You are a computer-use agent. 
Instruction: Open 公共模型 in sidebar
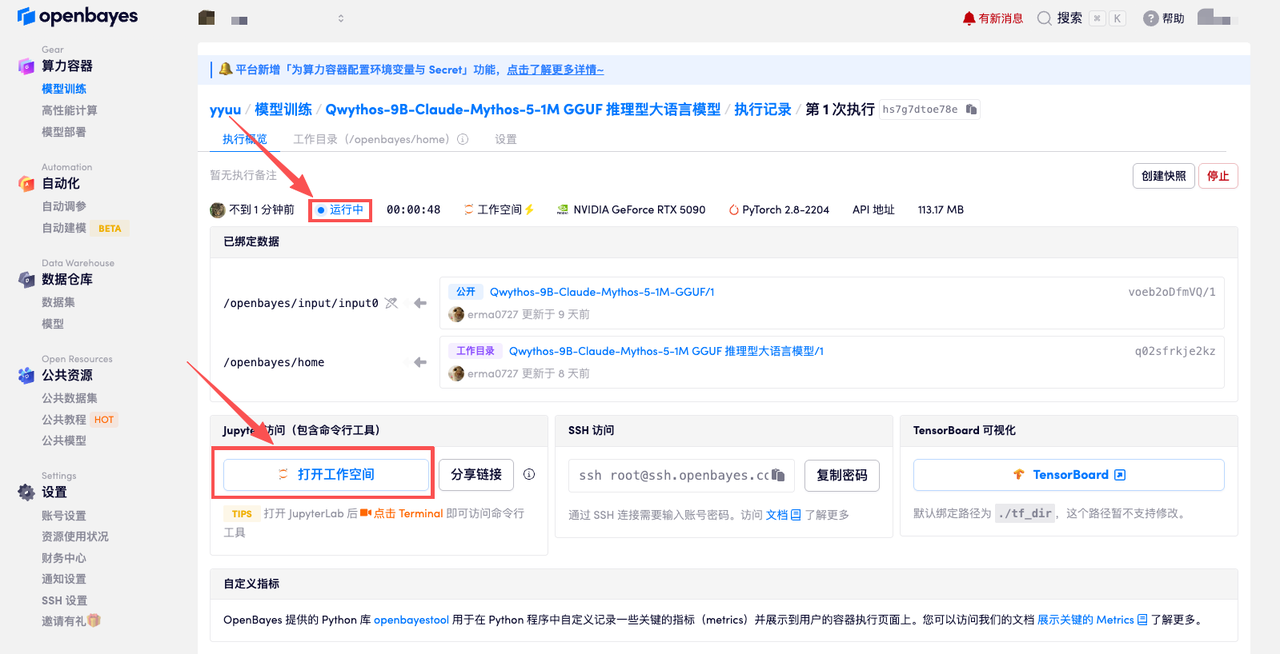point(64,440)
